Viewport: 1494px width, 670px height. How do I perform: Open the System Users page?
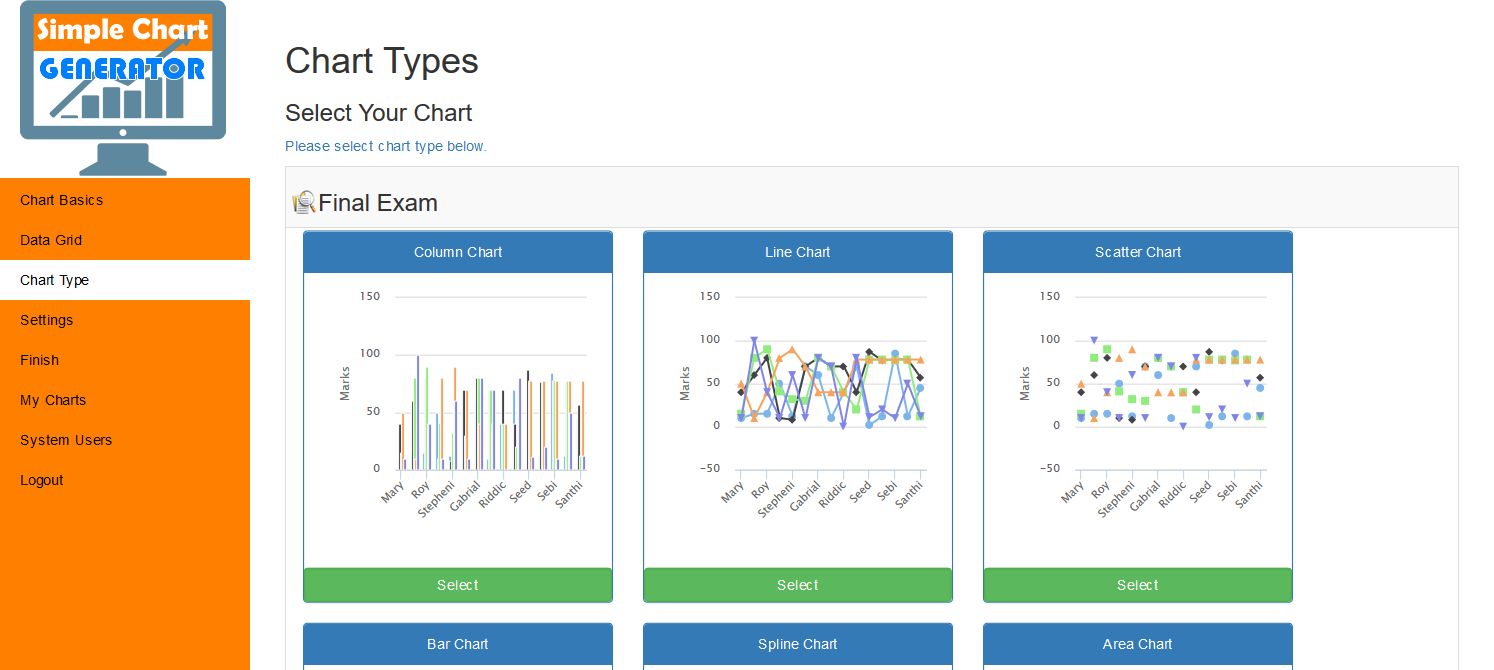point(66,440)
